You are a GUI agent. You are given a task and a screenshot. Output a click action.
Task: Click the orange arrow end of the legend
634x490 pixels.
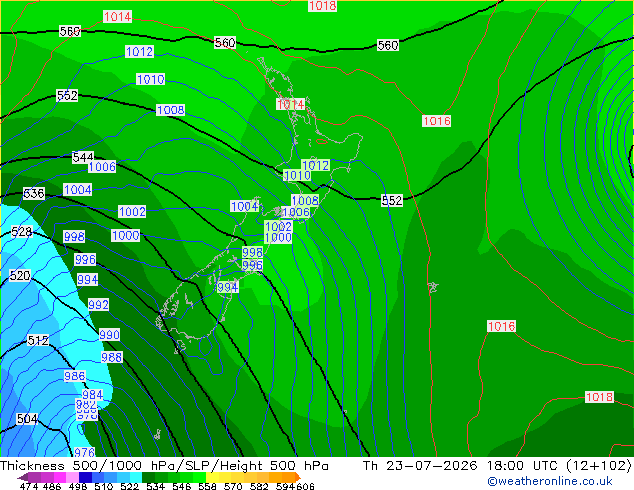(298, 477)
